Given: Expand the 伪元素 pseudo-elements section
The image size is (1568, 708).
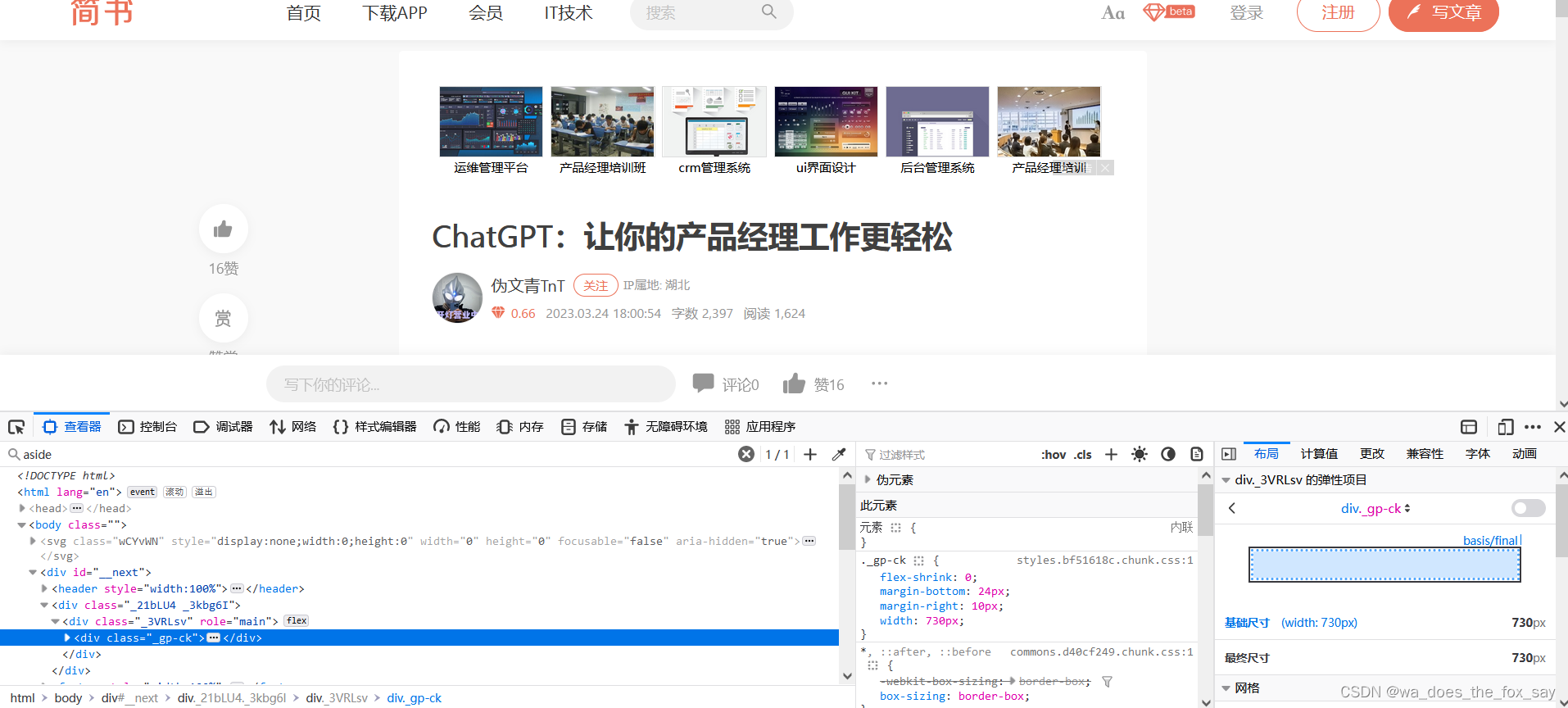Looking at the screenshot, I should pos(868,479).
